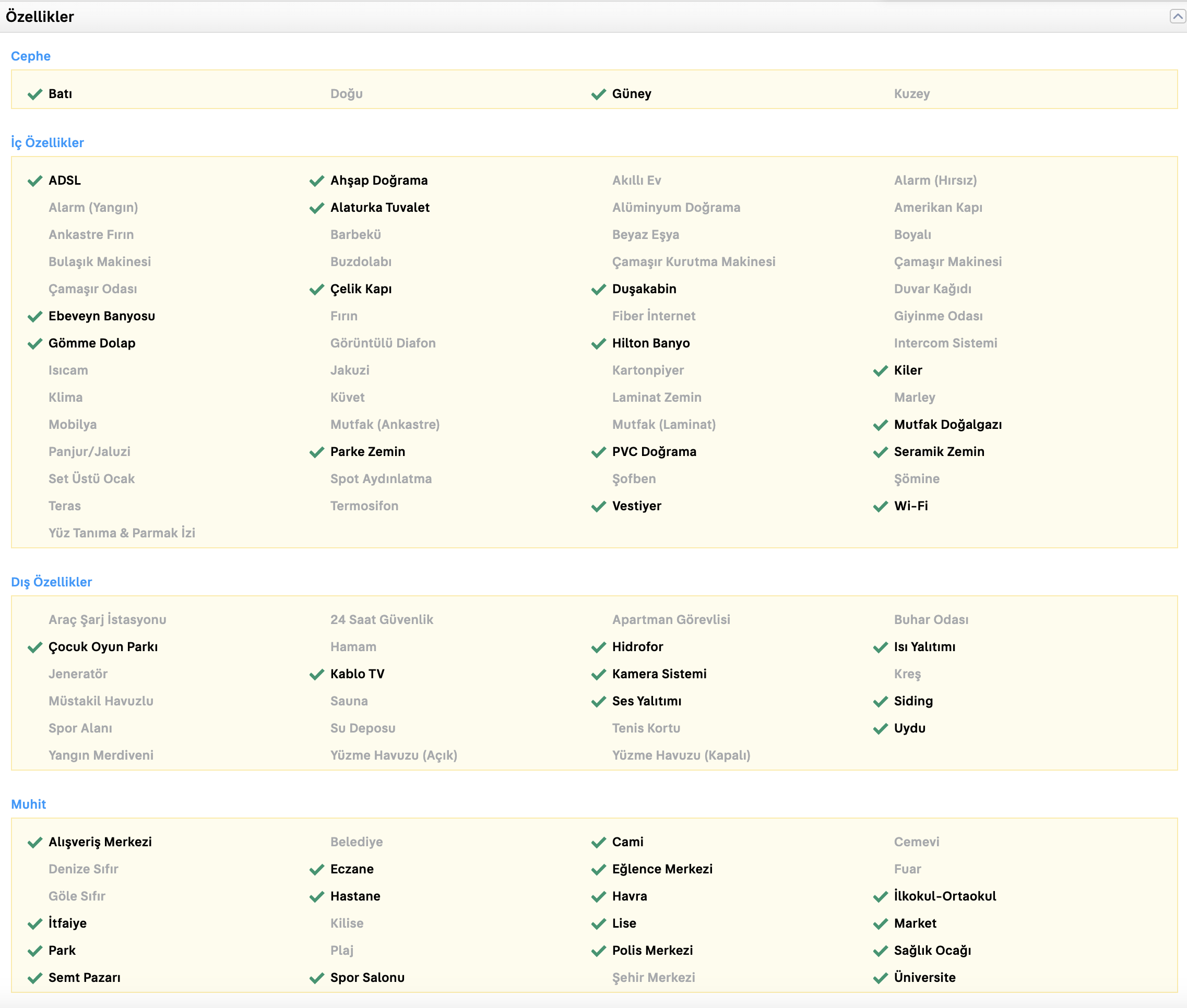Viewport: 1187px width, 1008px height.
Task: Toggle the Doğu facade option
Action: pos(346,94)
